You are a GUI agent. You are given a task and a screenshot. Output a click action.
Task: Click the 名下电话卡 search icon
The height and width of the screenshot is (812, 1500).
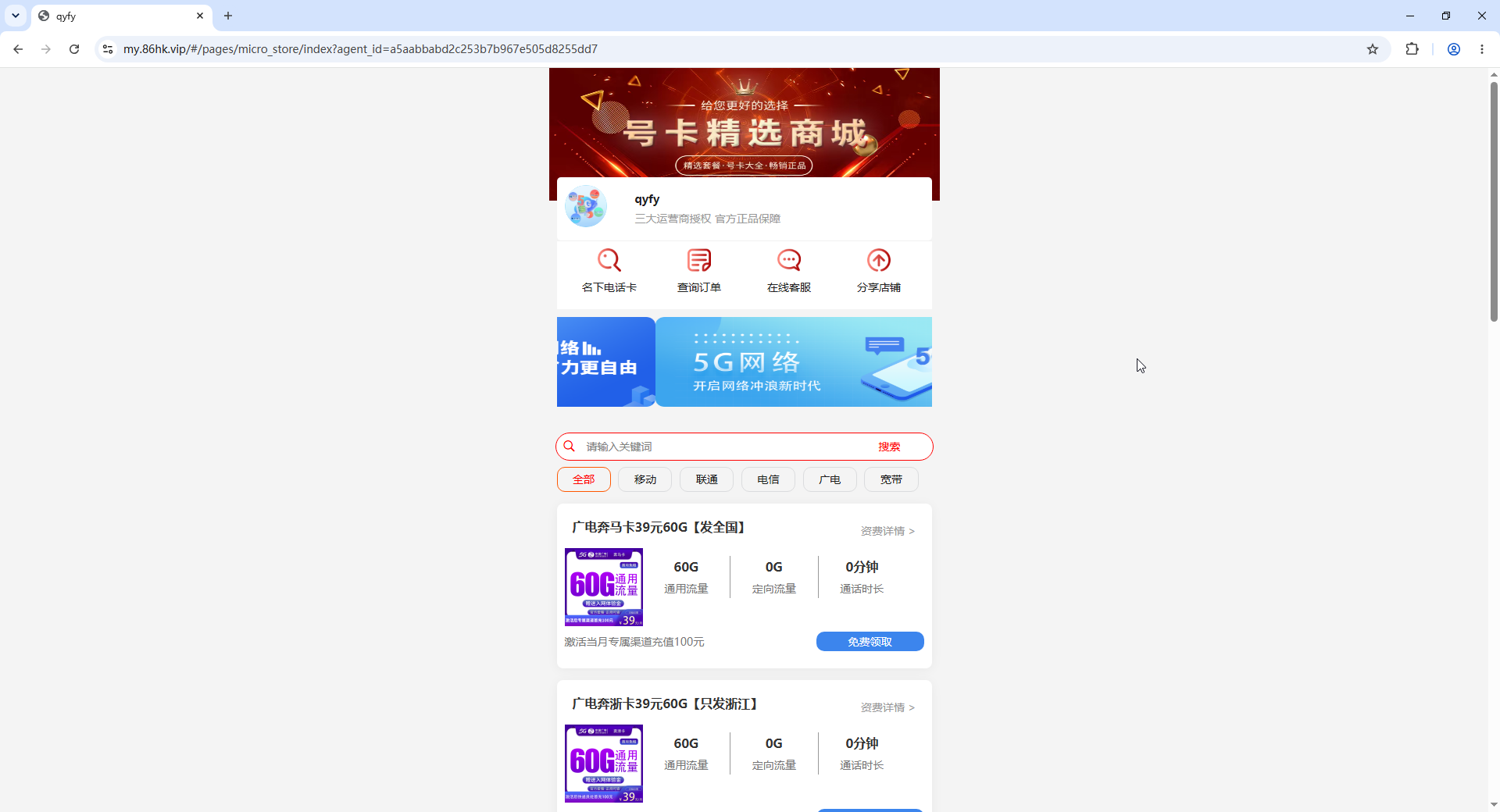pos(609,260)
